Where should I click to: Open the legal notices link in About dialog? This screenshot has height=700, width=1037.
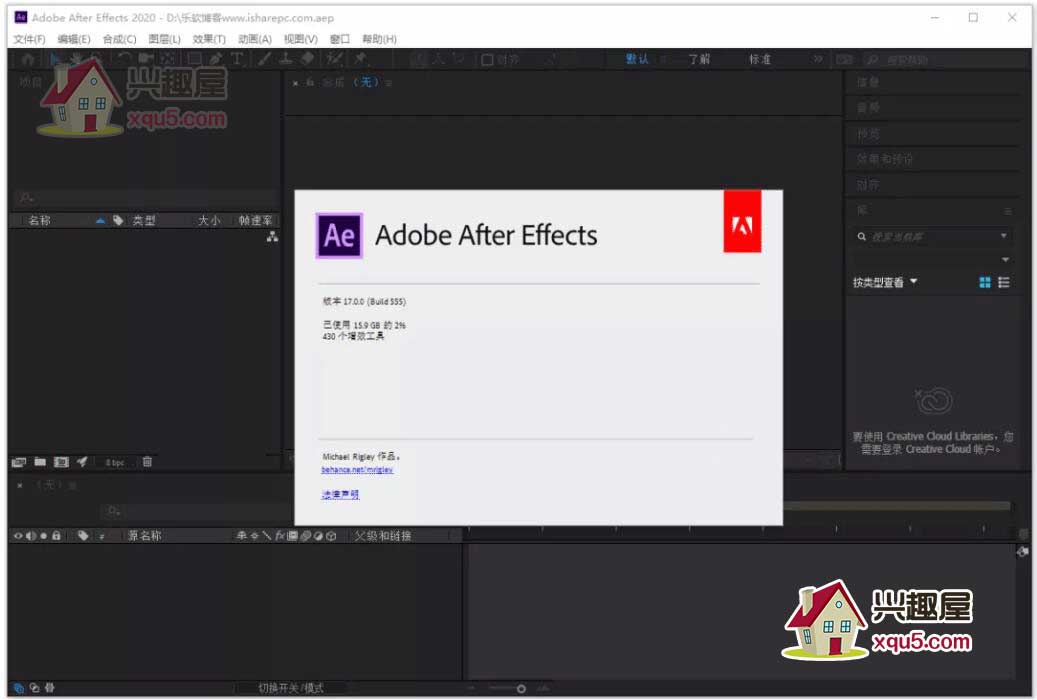(340, 494)
